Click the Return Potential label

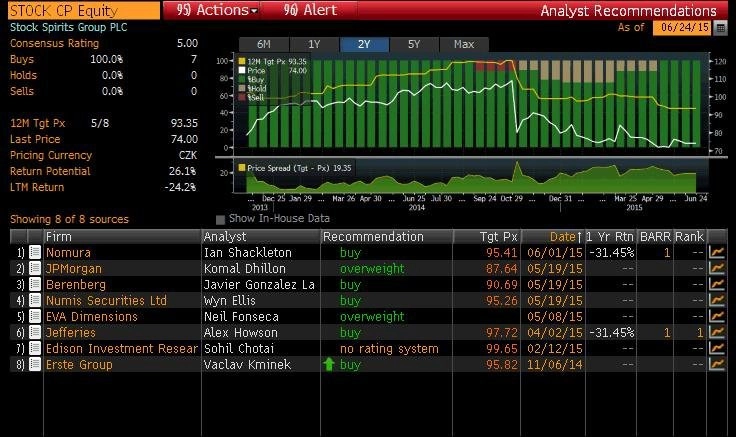click(50, 171)
